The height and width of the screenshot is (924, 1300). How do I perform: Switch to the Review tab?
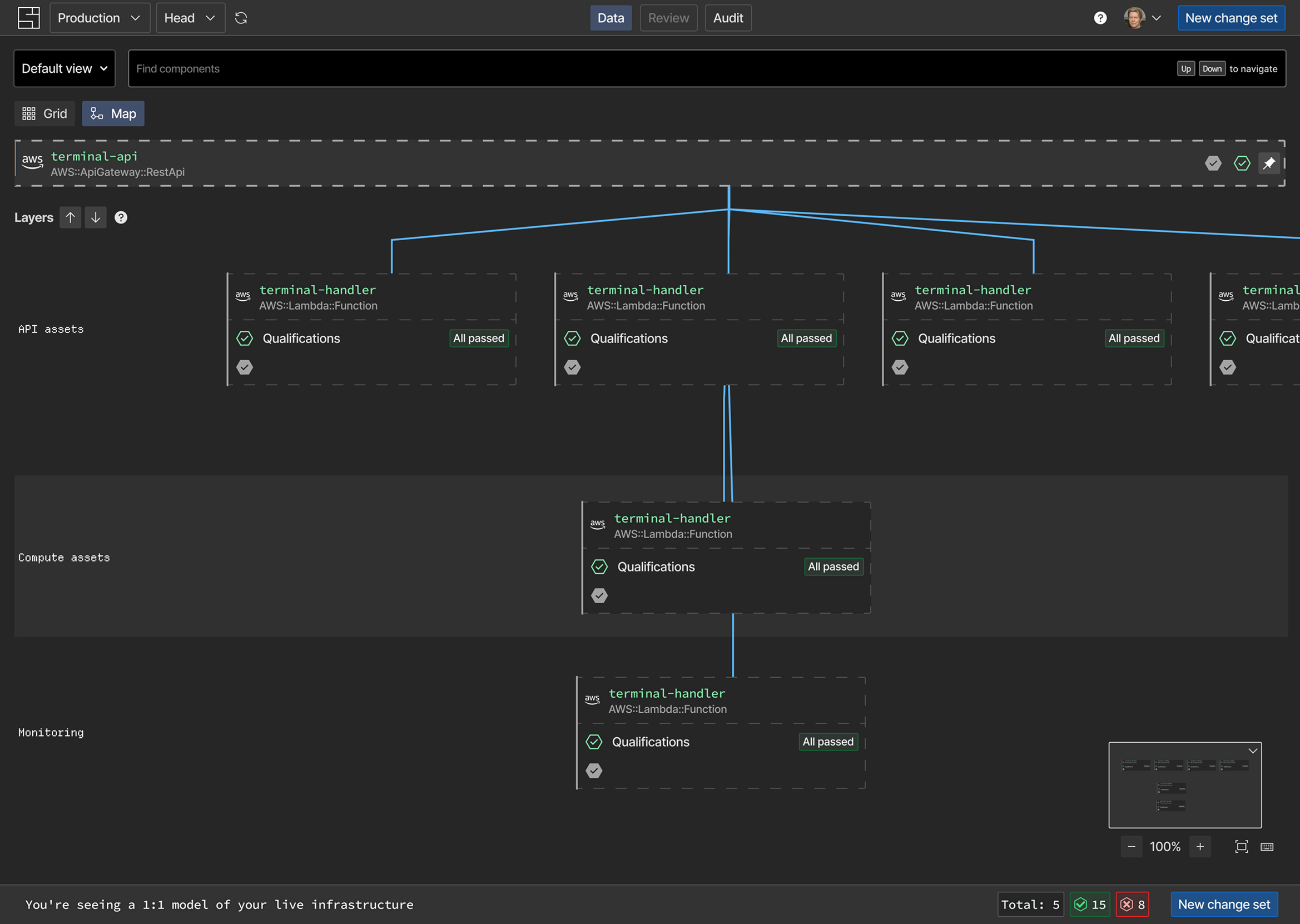[x=668, y=18]
